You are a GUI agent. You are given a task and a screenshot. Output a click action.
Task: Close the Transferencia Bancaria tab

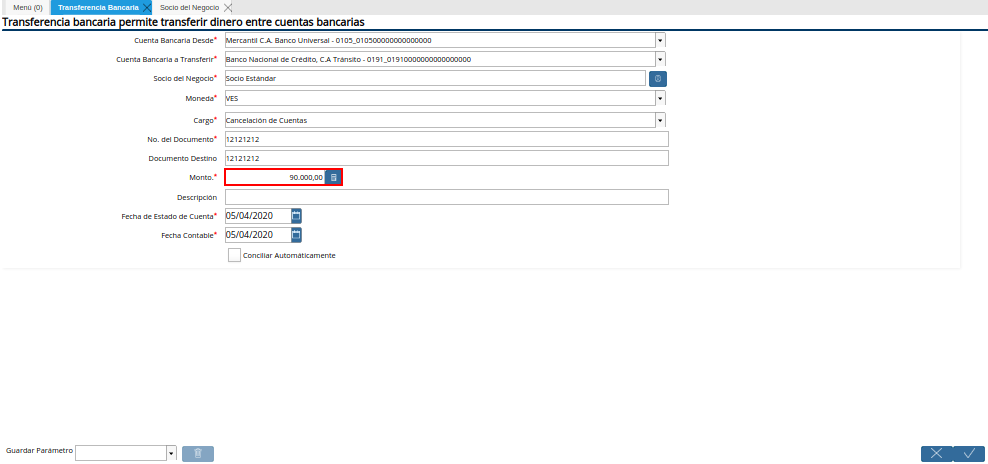click(x=147, y=8)
